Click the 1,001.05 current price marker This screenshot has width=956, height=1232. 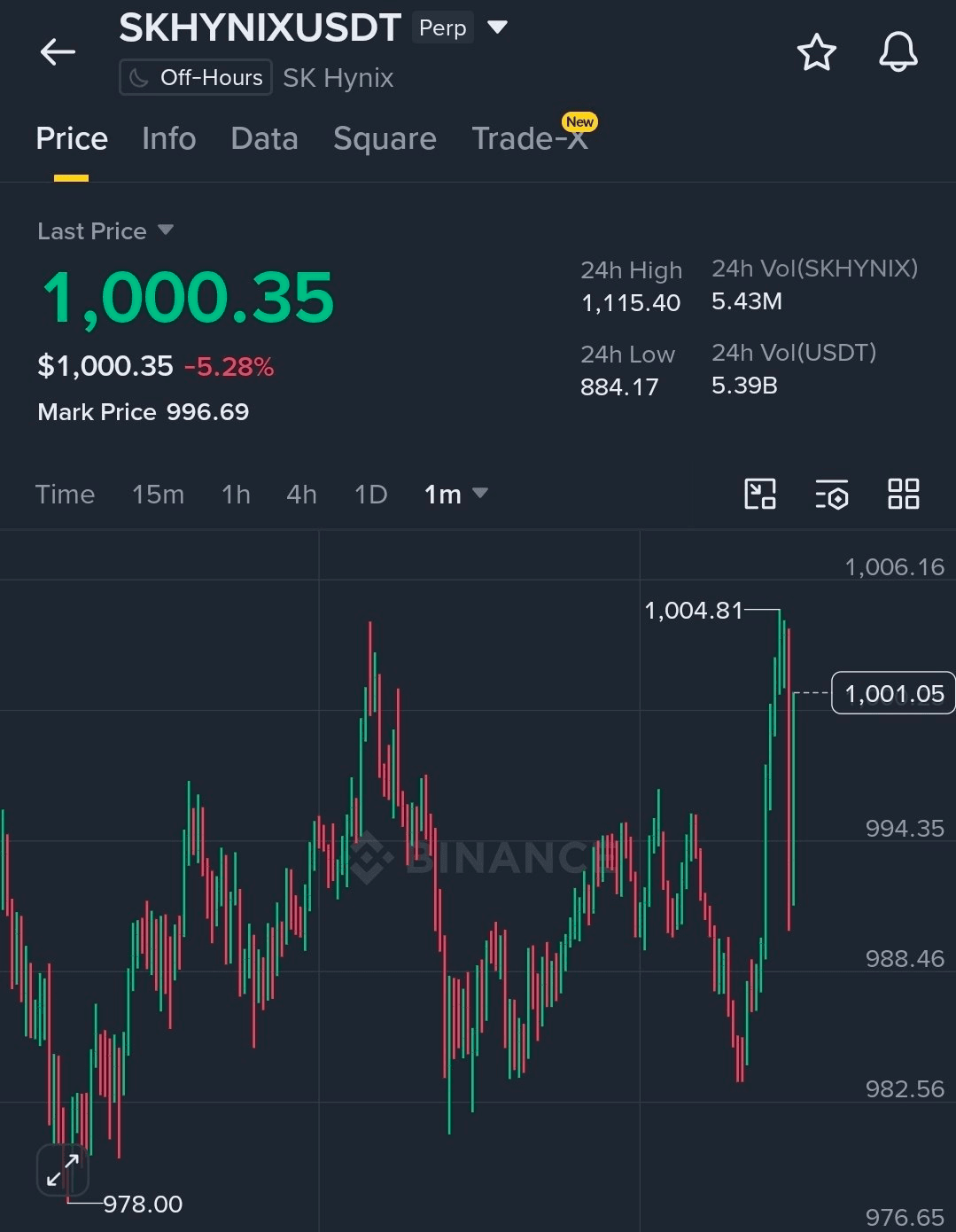pos(893,693)
